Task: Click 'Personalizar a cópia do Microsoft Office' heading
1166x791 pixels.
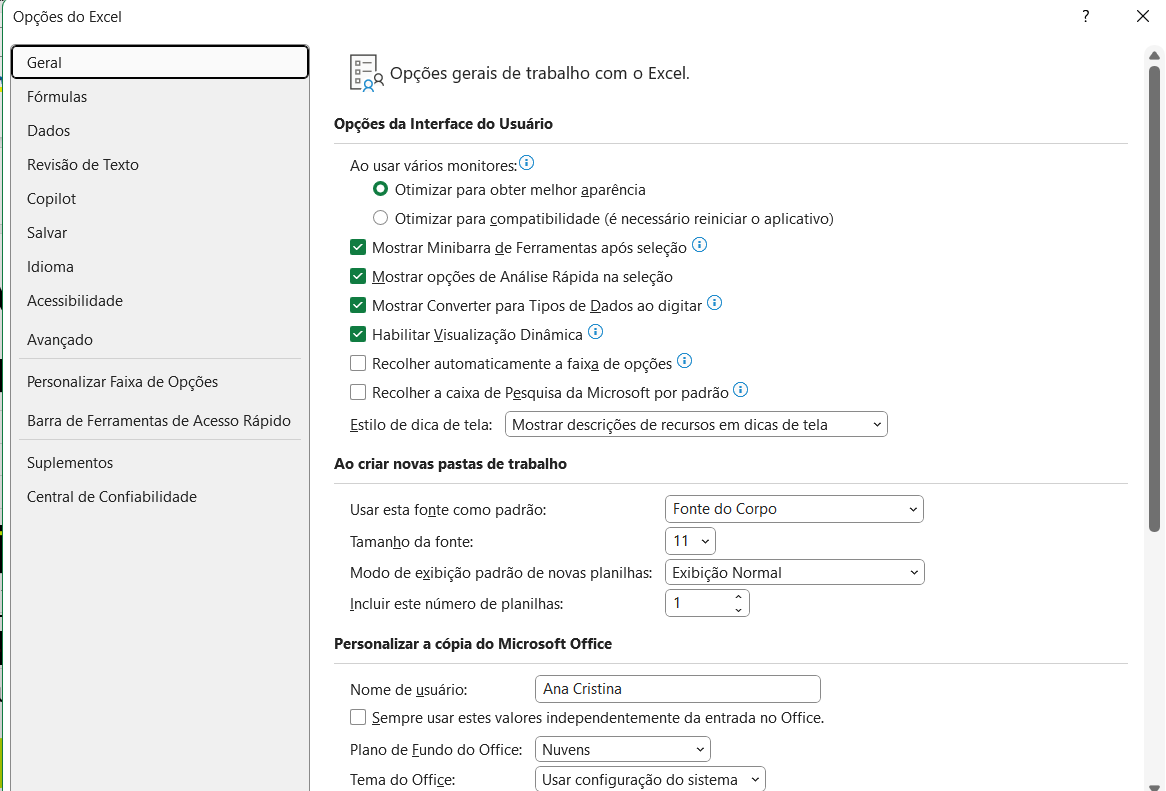Action: 473,644
